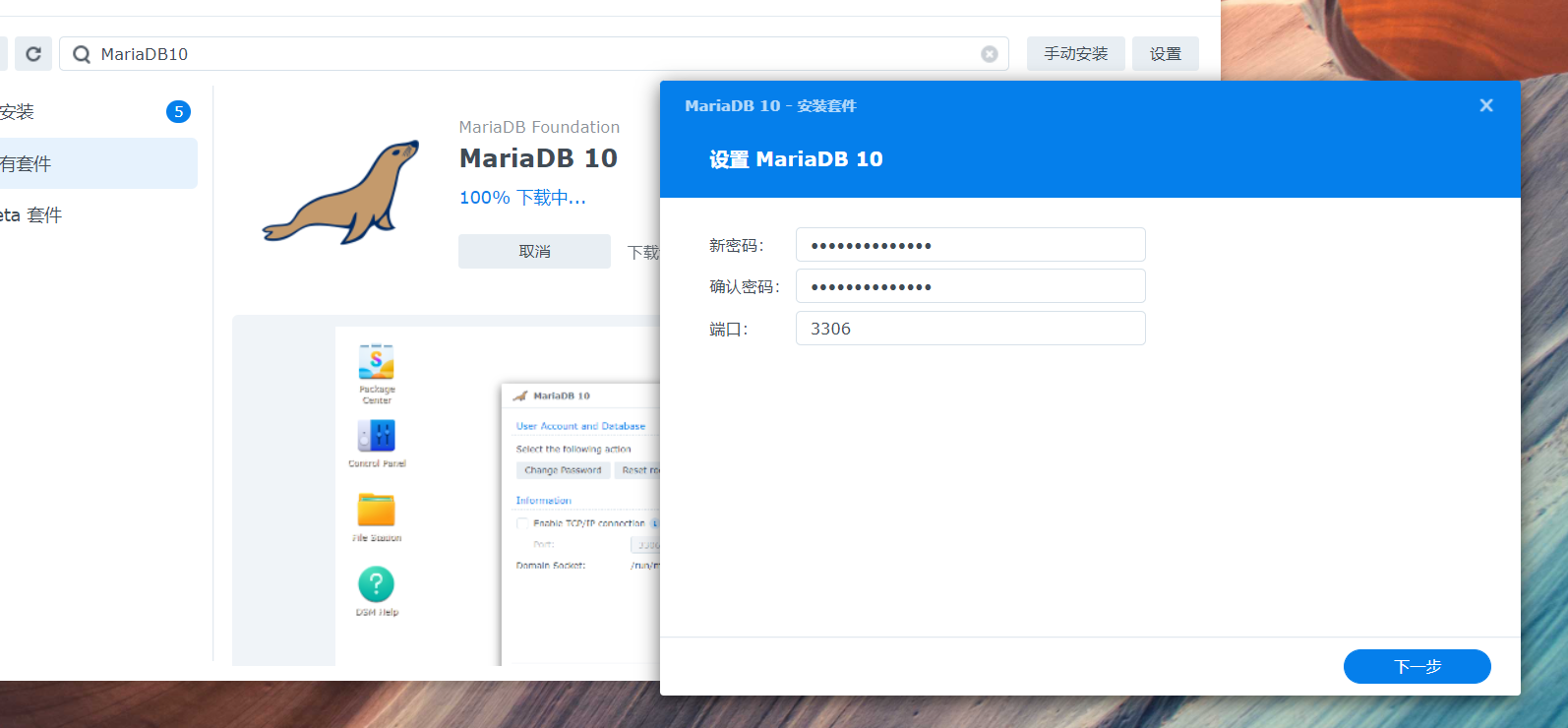
Task: Select the 已安装 sidebar item
Action: 96,112
